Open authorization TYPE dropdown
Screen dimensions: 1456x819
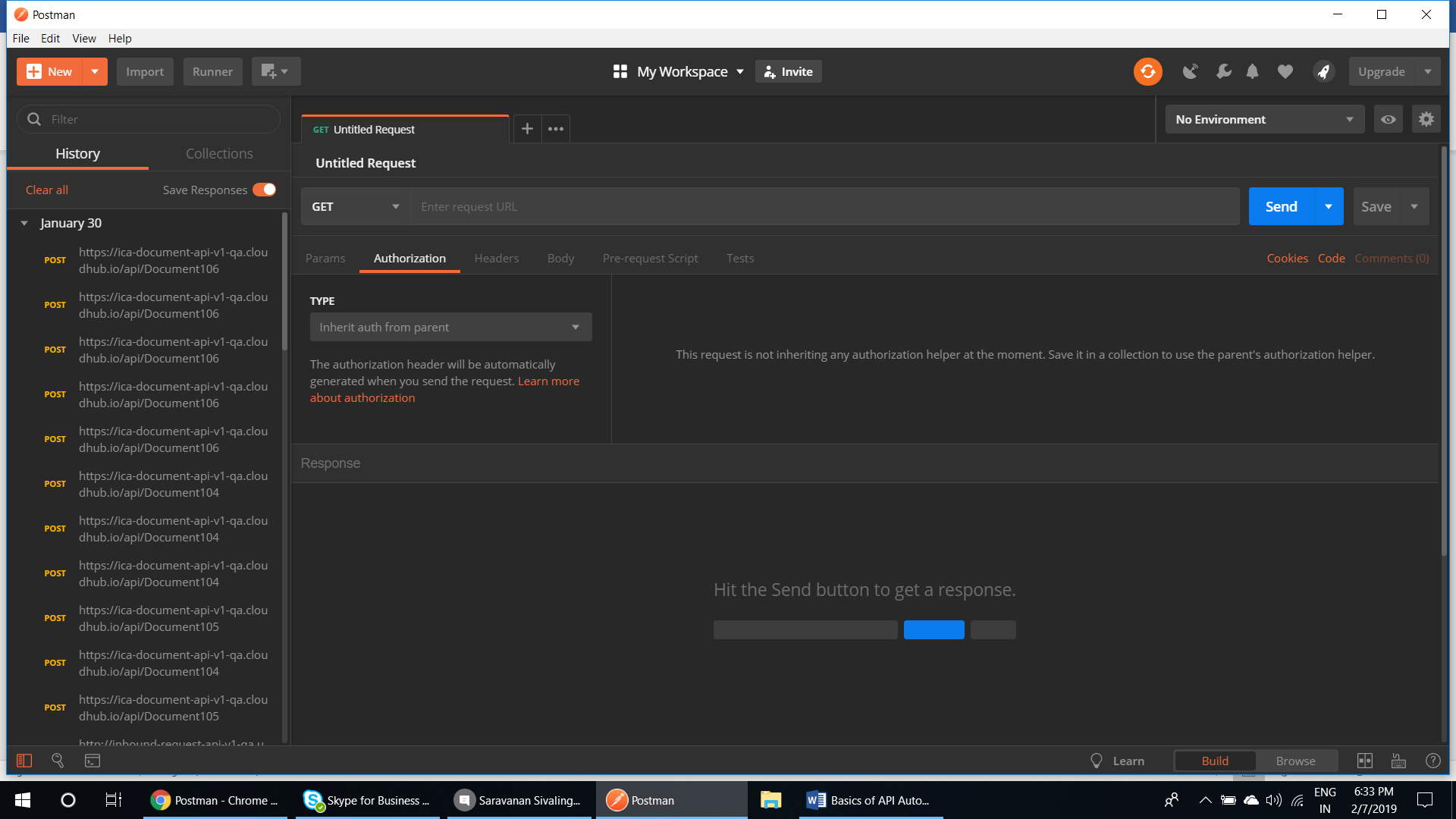450,327
